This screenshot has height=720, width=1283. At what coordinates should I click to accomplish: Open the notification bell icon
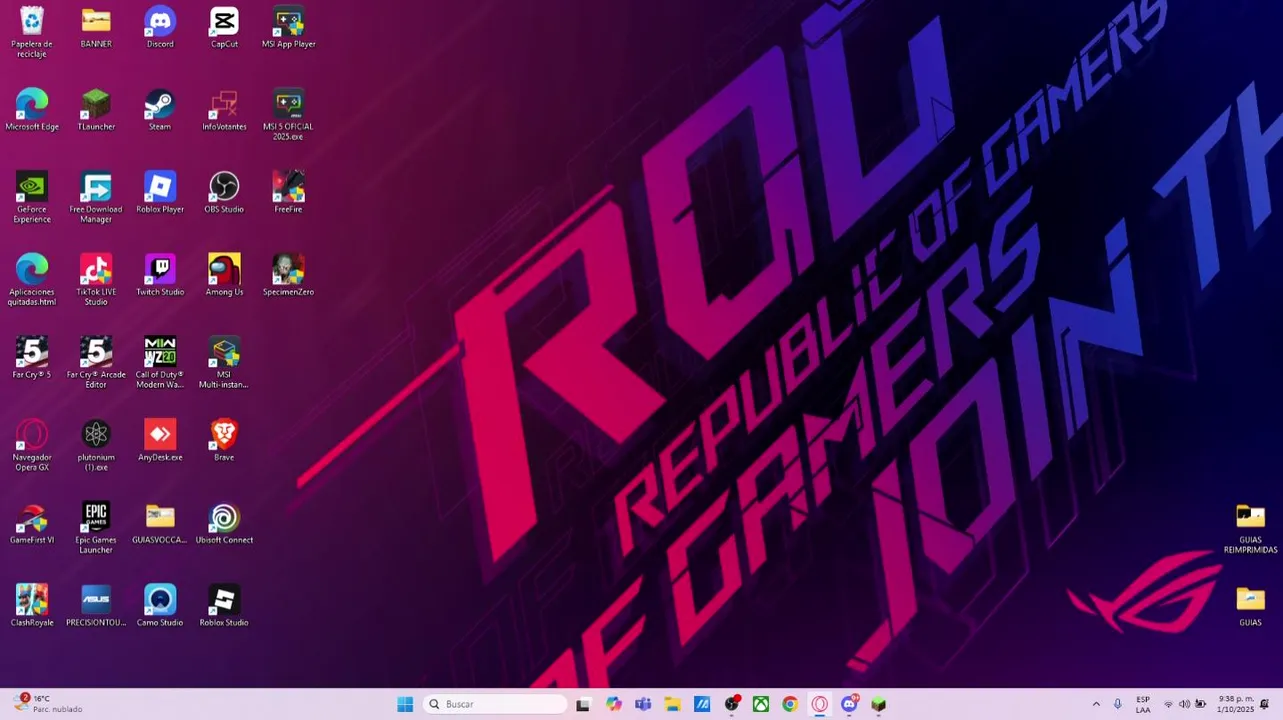coord(1265,704)
